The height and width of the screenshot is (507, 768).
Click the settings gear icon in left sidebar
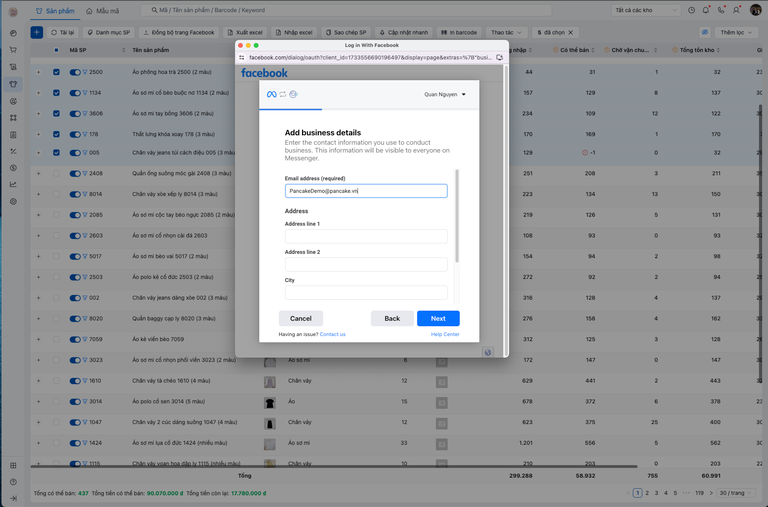tap(13, 201)
